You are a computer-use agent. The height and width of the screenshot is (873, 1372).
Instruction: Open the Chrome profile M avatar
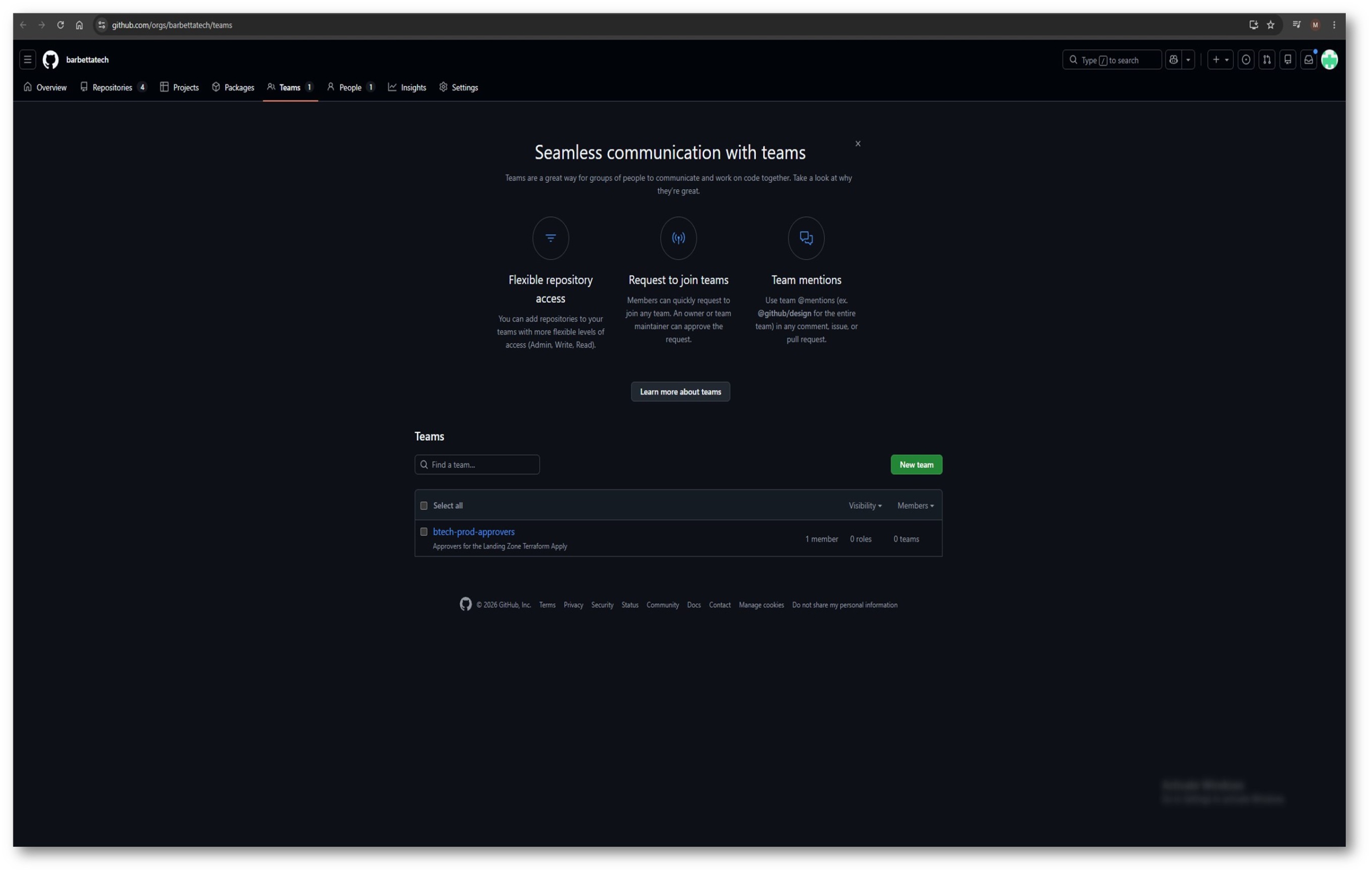1315,25
